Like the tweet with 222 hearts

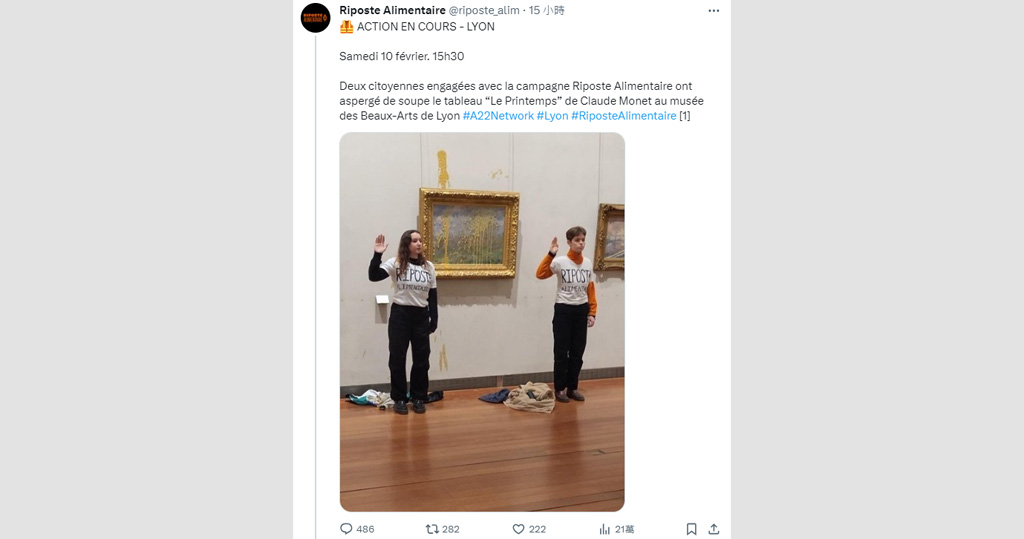pyautogui.click(x=518, y=529)
